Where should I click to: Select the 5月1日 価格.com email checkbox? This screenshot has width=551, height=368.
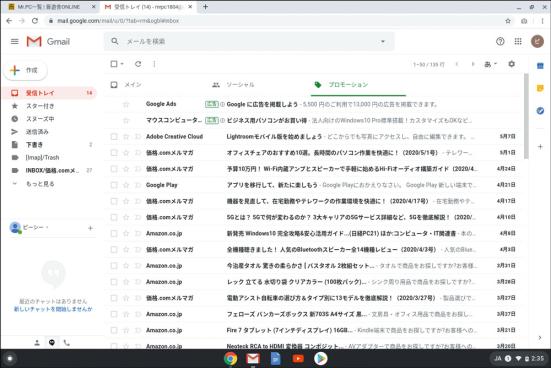click(x=114, y=153)
